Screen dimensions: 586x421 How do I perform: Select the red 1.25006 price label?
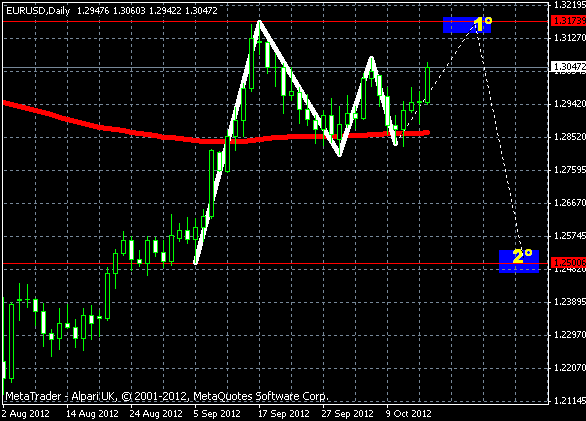point(568,262)
